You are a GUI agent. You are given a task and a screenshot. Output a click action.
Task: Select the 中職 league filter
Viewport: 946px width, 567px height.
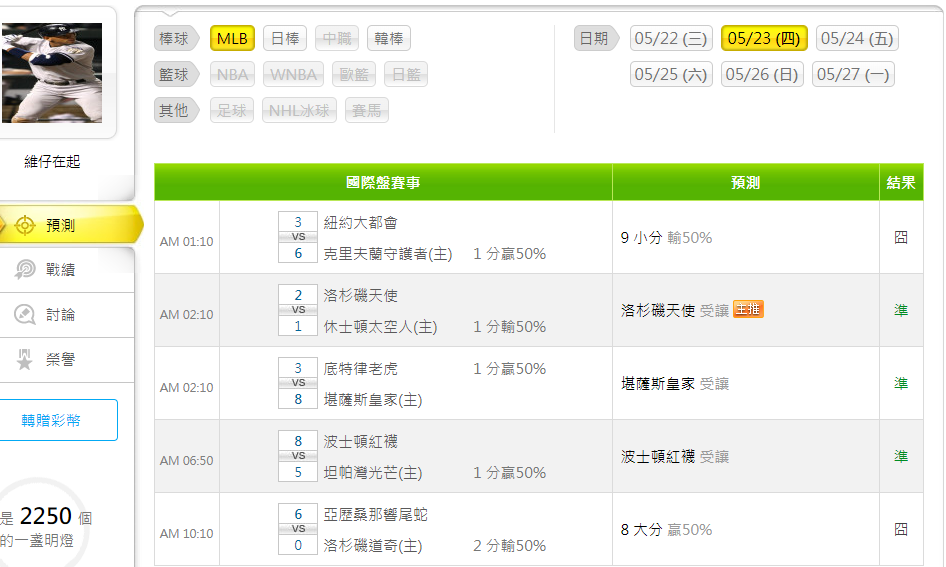pos(337,39)
